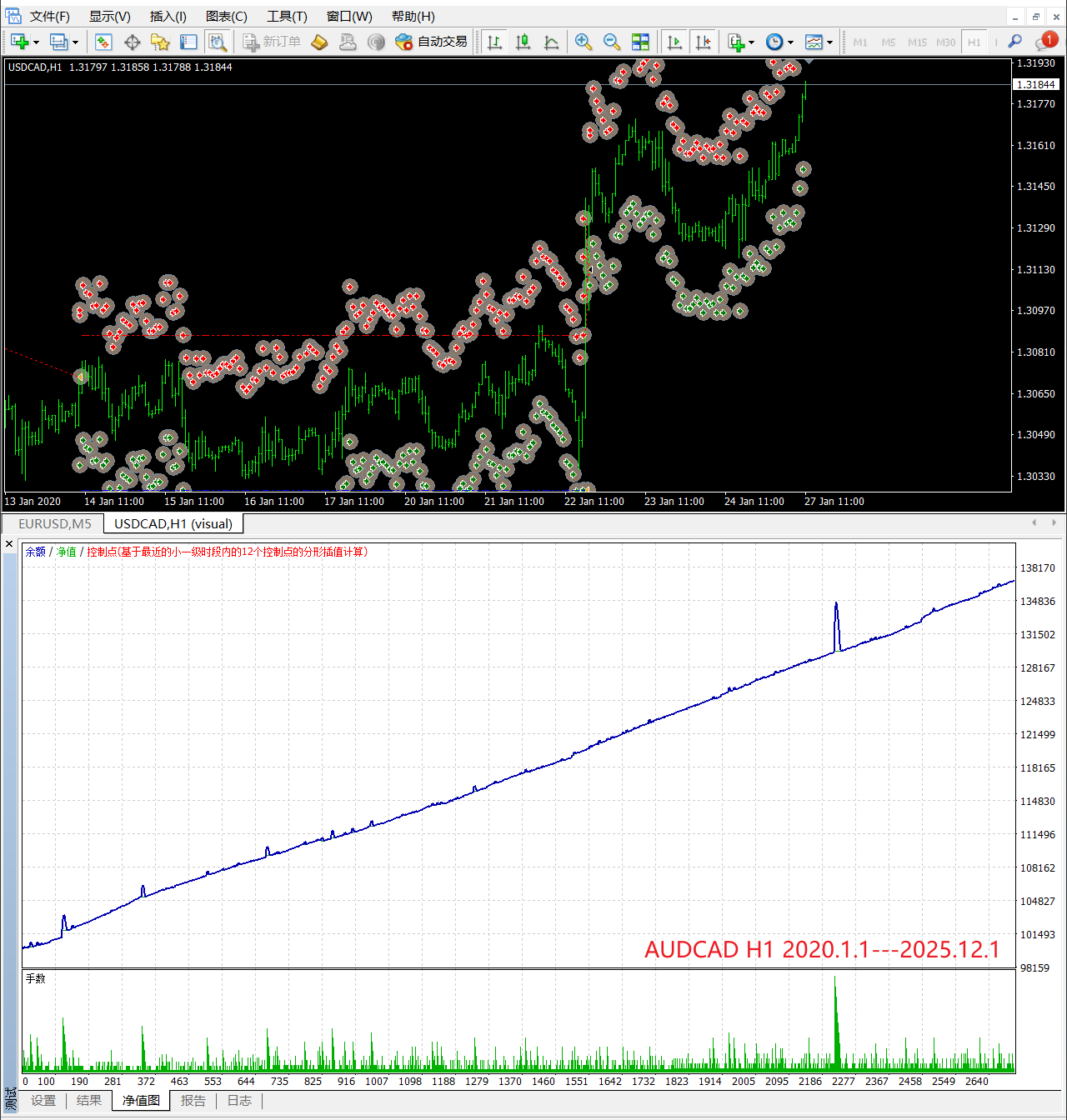Open the Navigator folder-star icon
This screenshot has width=1067, height=1120.
pyautogui.click(x=160, y=42)
